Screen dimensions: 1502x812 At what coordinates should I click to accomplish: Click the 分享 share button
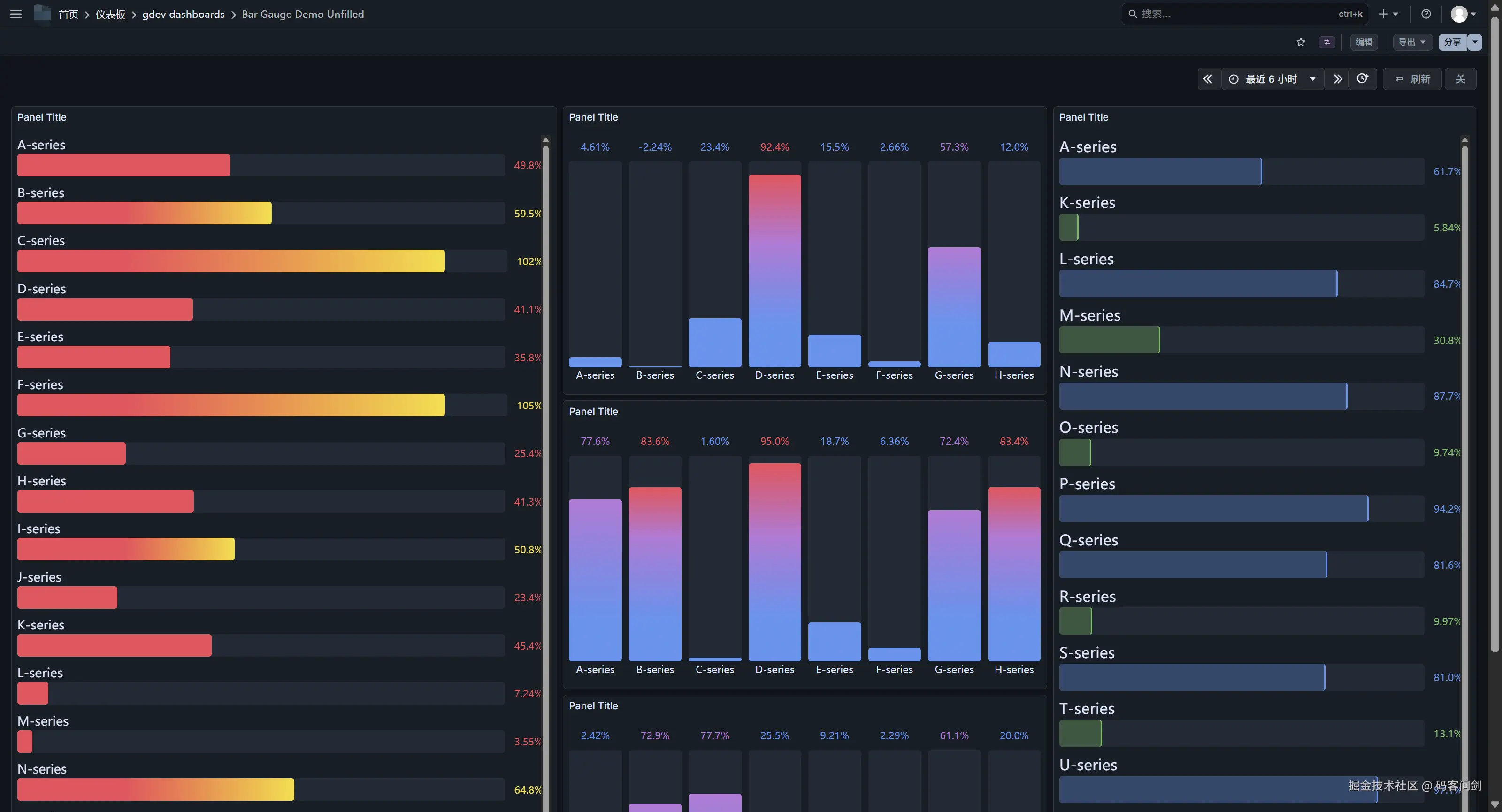(x=1452, y=42)
